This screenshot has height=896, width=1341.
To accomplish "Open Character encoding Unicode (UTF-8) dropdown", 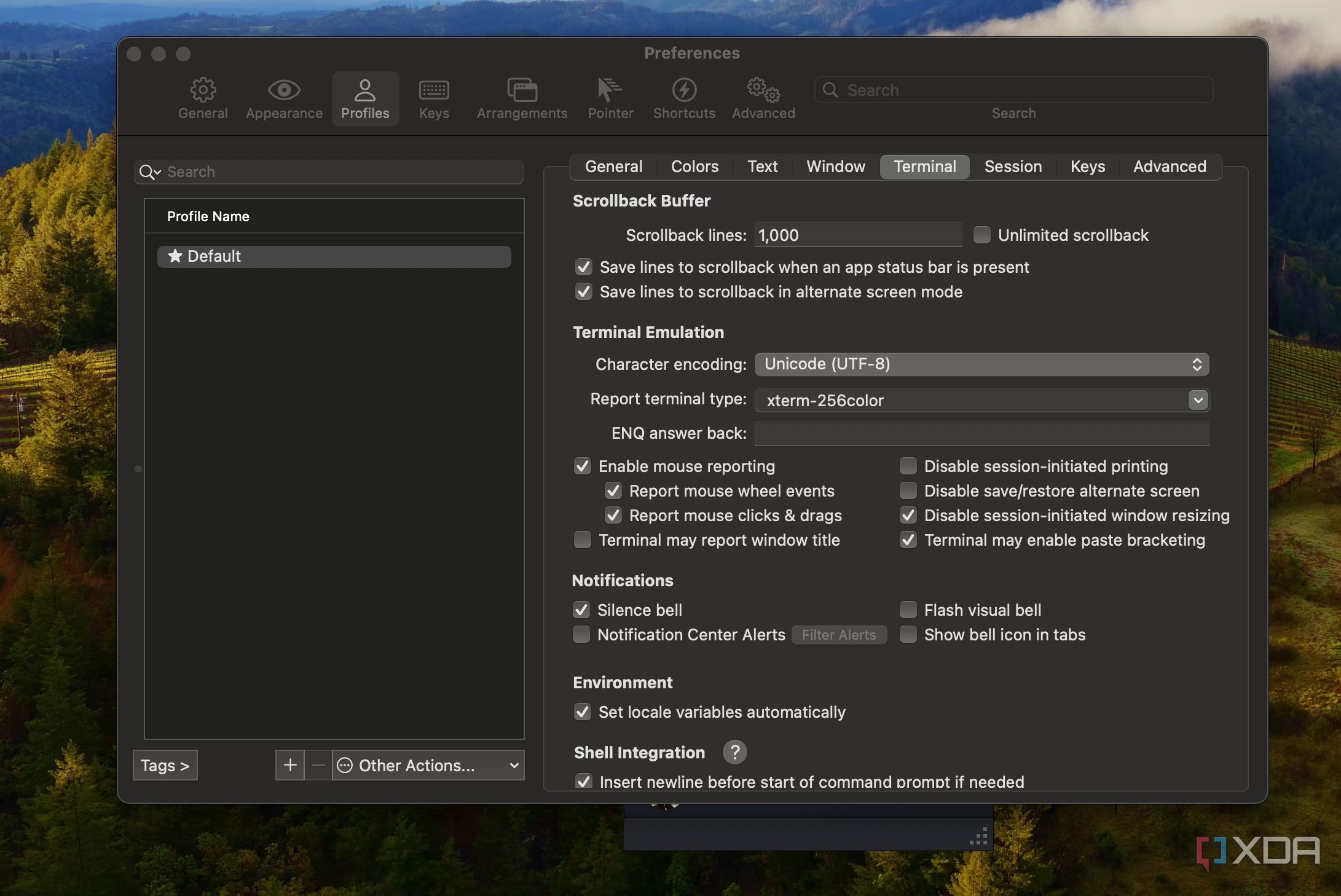I will click(981, 364).
